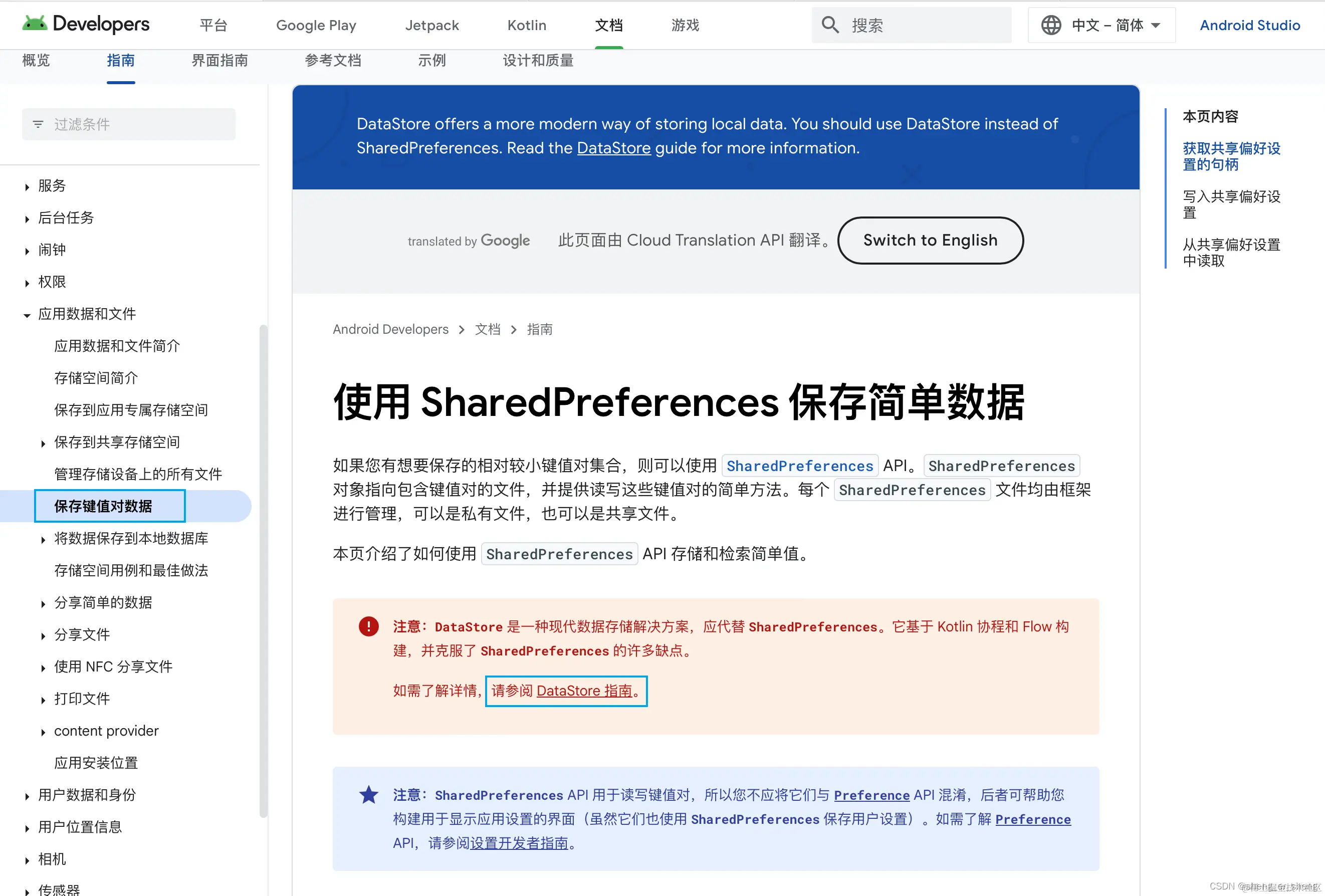1325x896 pixels.
Task: Click the red warning icon in DataStore notice
Action: [368, 626]
